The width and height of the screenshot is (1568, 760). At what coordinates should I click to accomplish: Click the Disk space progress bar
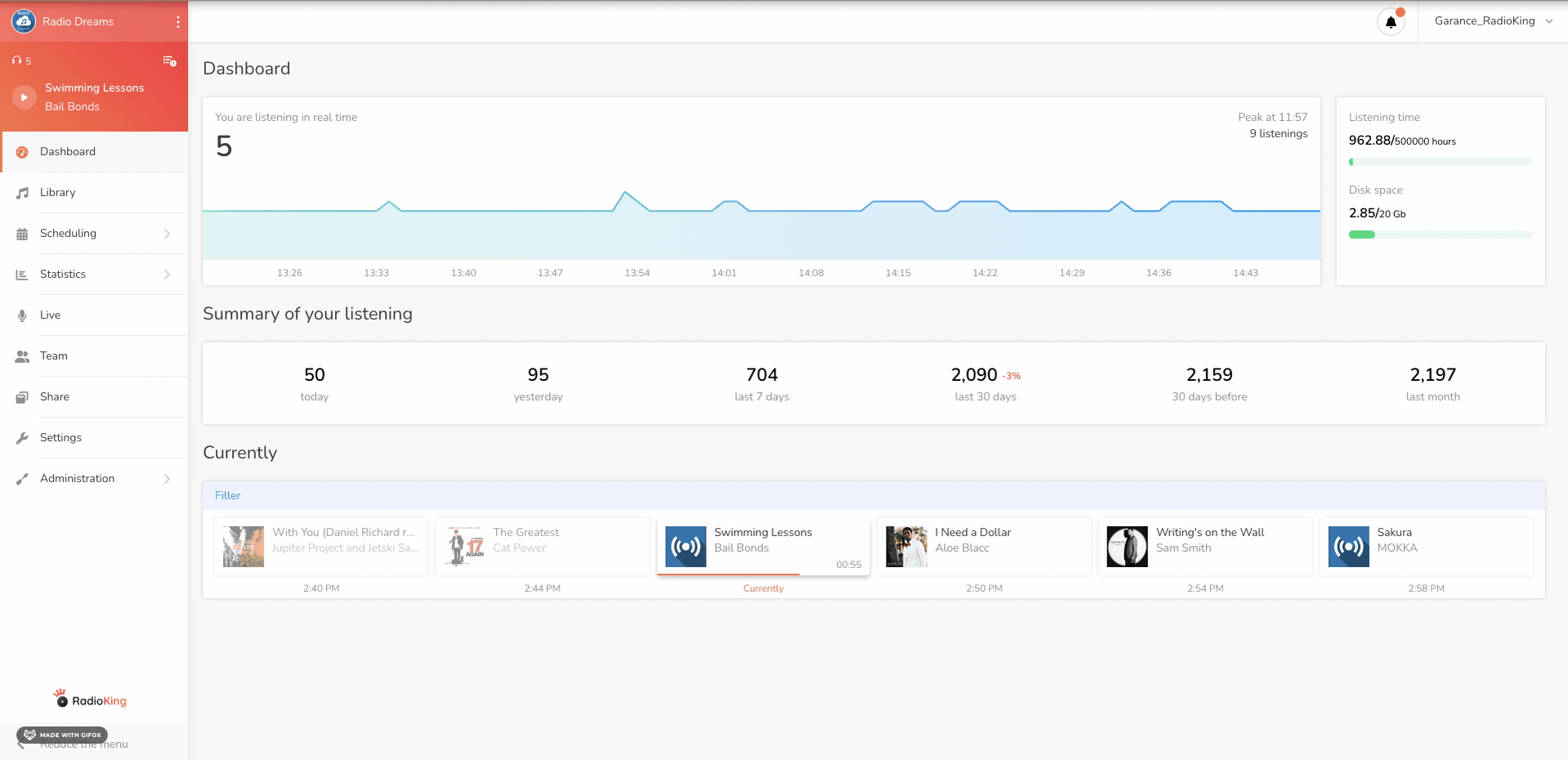click(1440, 235)
